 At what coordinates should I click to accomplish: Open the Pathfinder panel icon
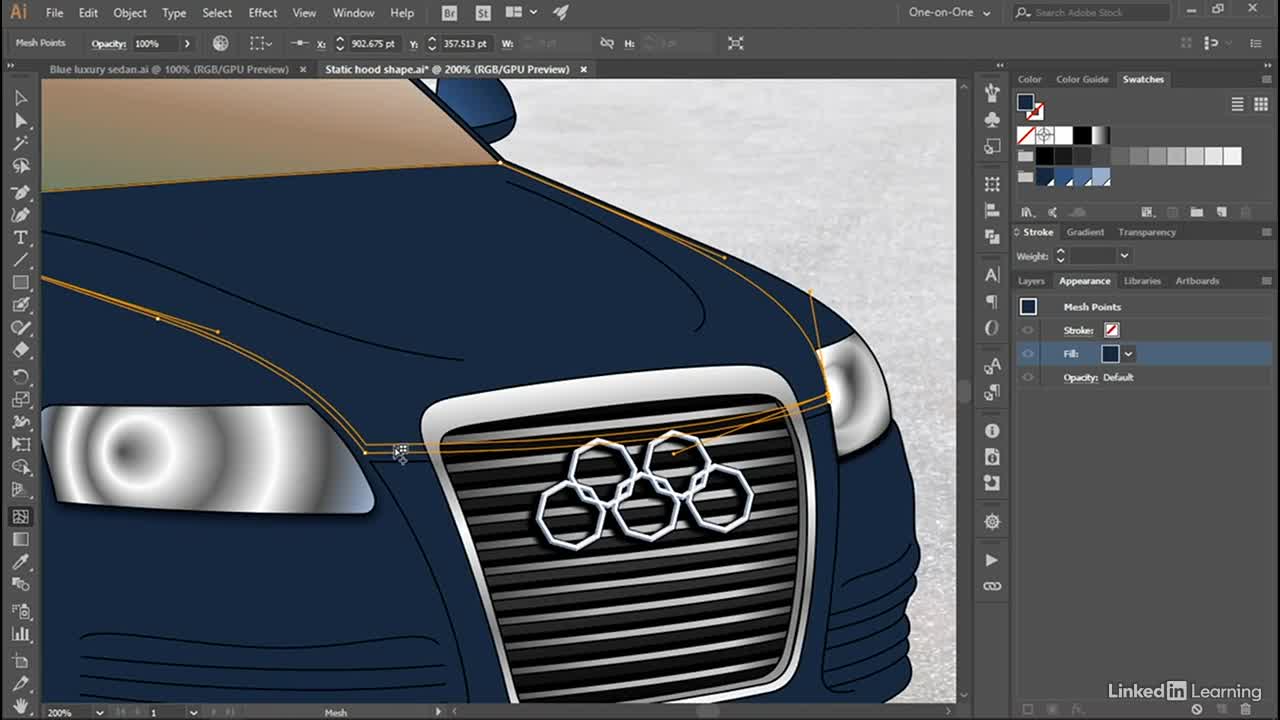992,237
